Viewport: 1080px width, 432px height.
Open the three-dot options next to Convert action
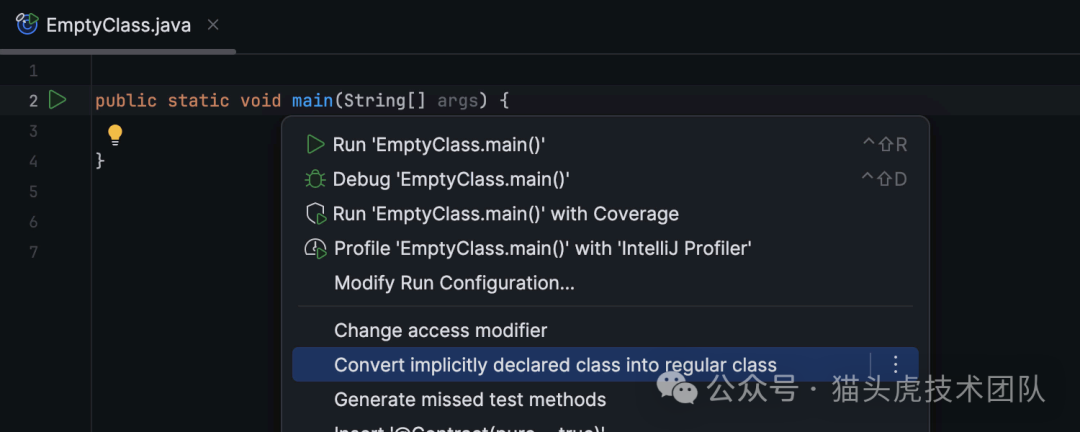coord(896,365)
